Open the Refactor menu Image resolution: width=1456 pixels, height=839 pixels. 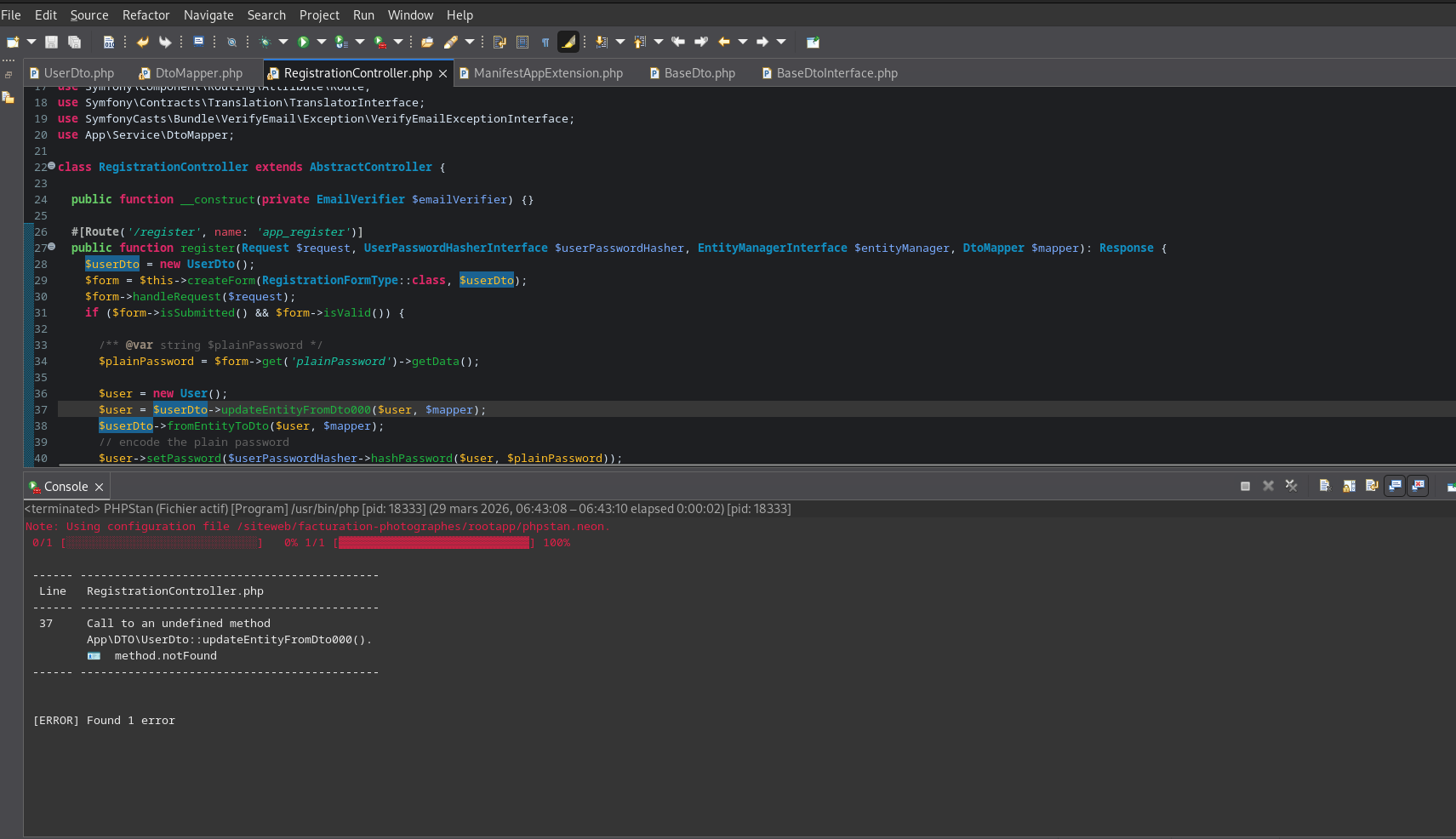[x=146, y=15]
